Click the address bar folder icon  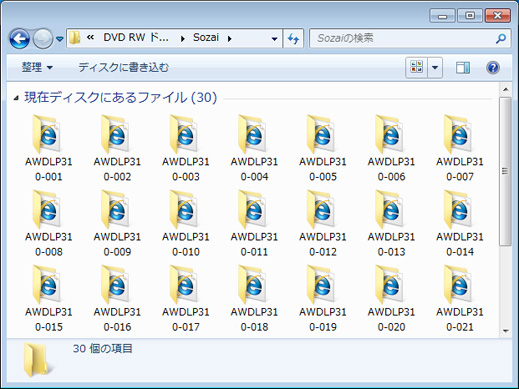75,38
